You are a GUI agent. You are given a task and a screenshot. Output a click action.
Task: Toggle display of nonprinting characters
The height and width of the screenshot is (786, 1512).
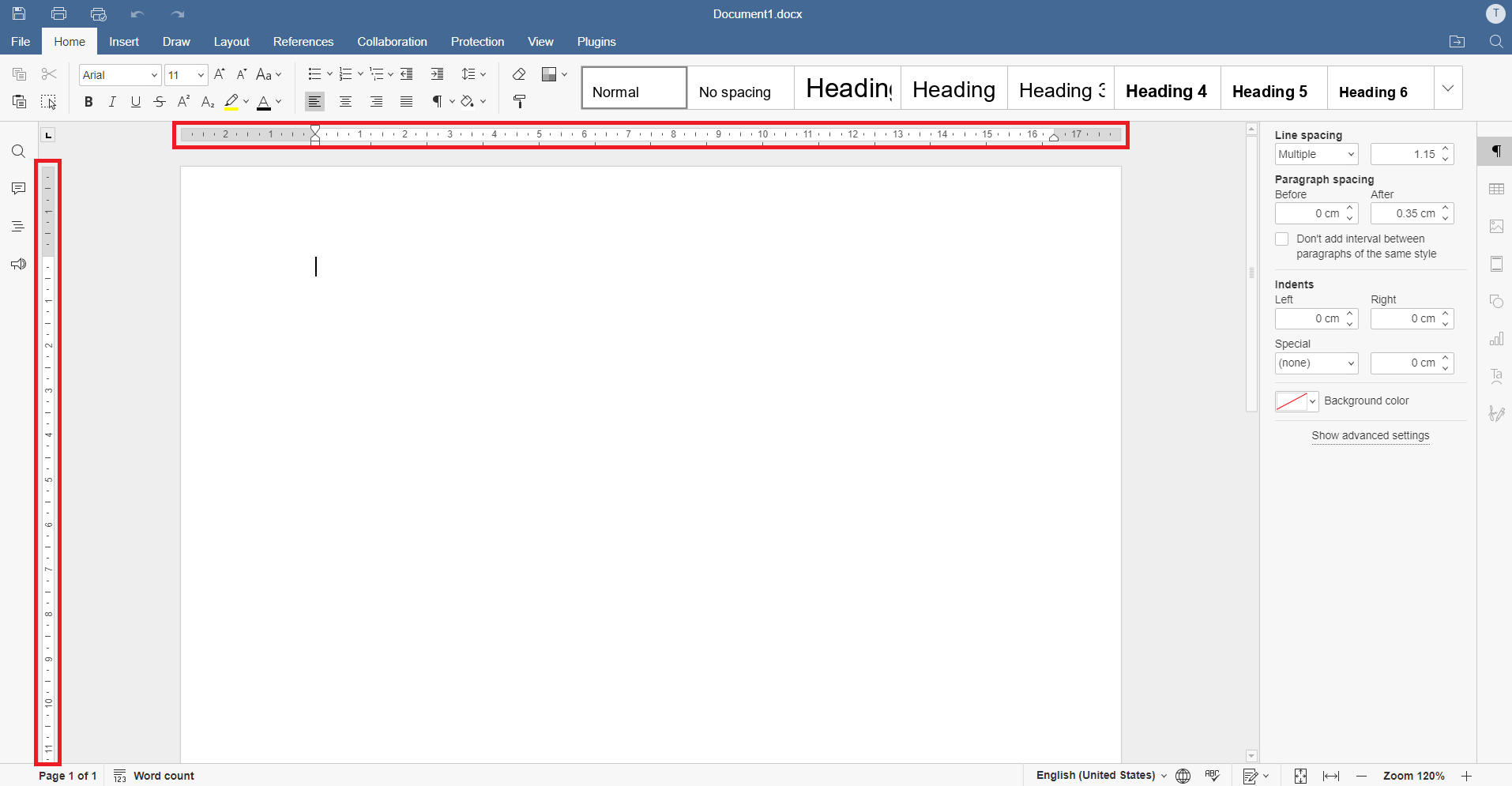437,101
